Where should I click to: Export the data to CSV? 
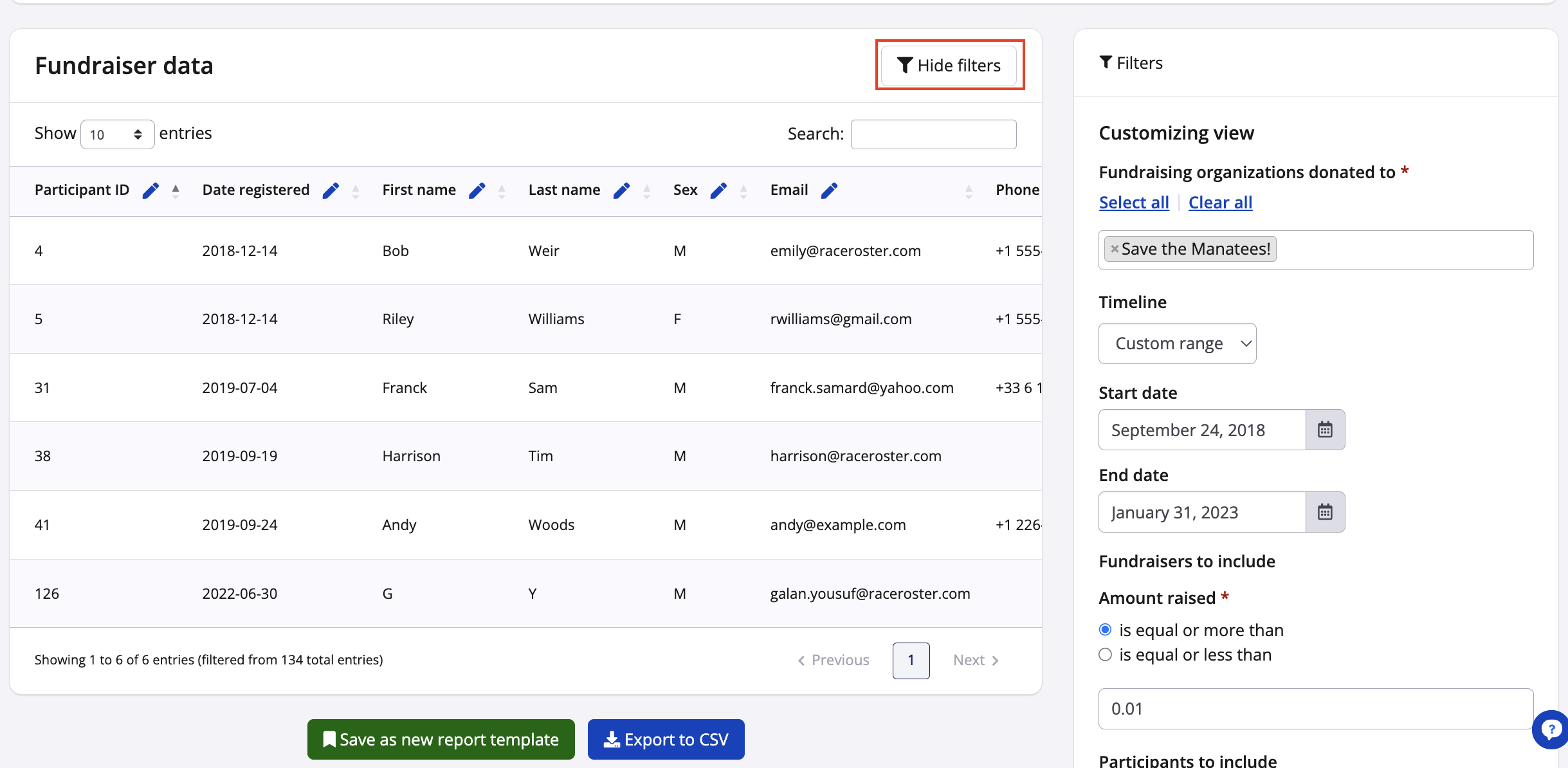coord(666,740)
